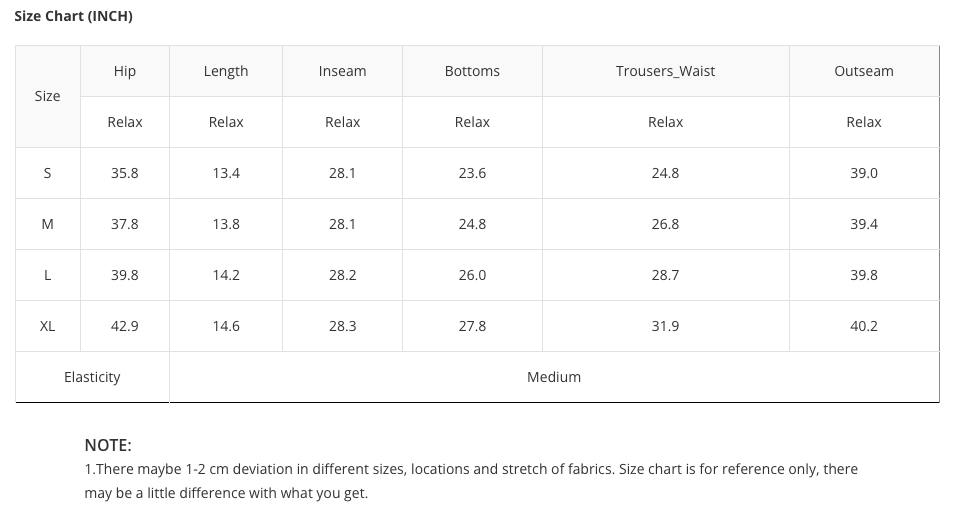The image size is (960, 513).
Task: Select the XL size row label
Action: (48, 326)
